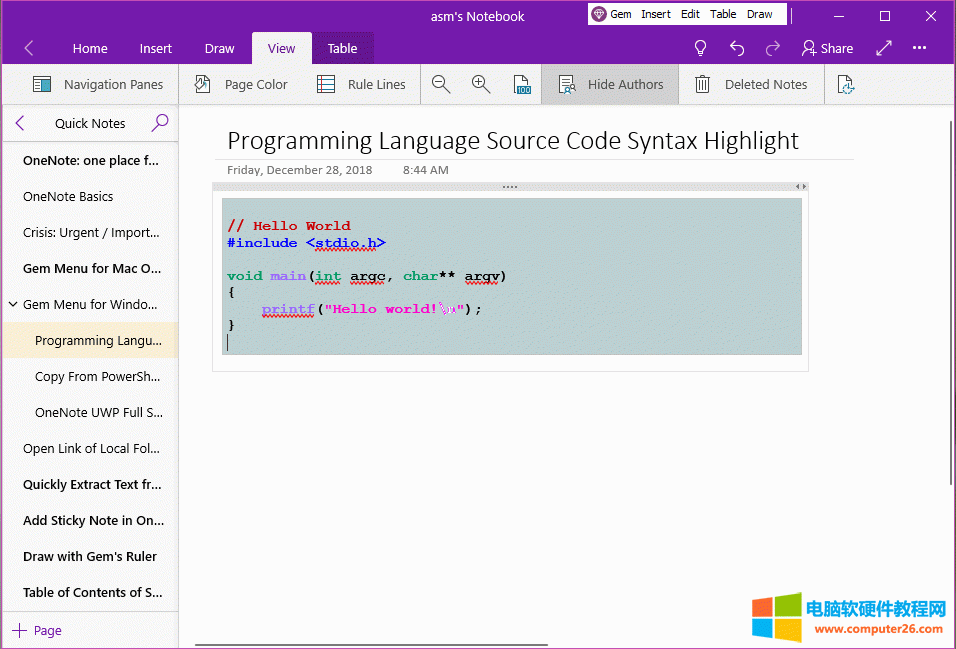Undo the last action
This screenshot has width=956, height=649.
(737, 48)
